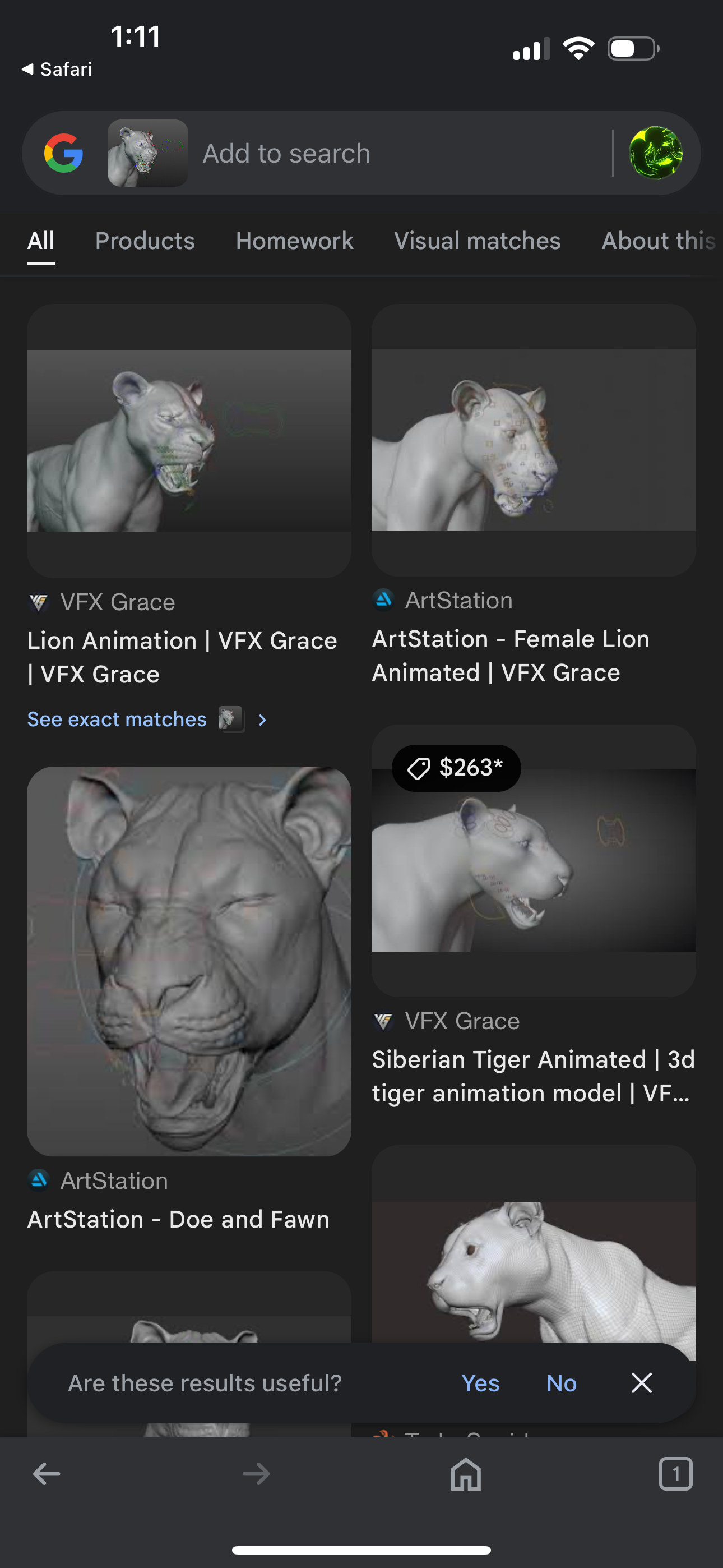Open the Doe and Fawn thumbnail

pyautogui.click(x=189, y=961)
